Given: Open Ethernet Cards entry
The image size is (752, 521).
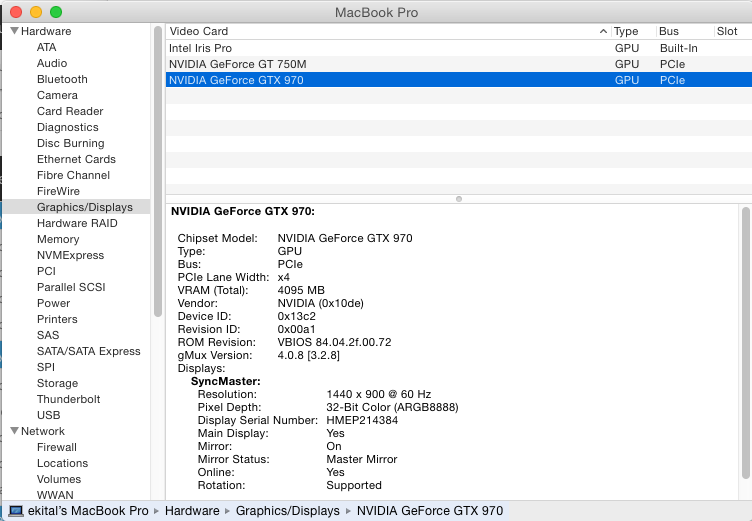Looking at the screenshot, I should [76, 159].
